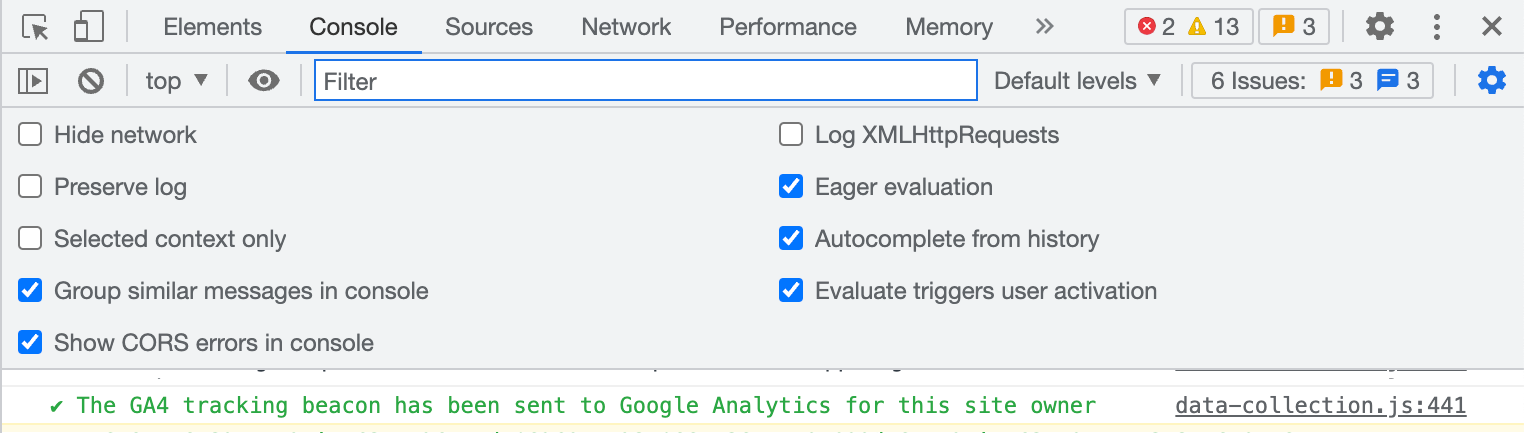Clear the console with the clear icon
1524x433 pixels.
pyautogui.click(x=91, y=81)
